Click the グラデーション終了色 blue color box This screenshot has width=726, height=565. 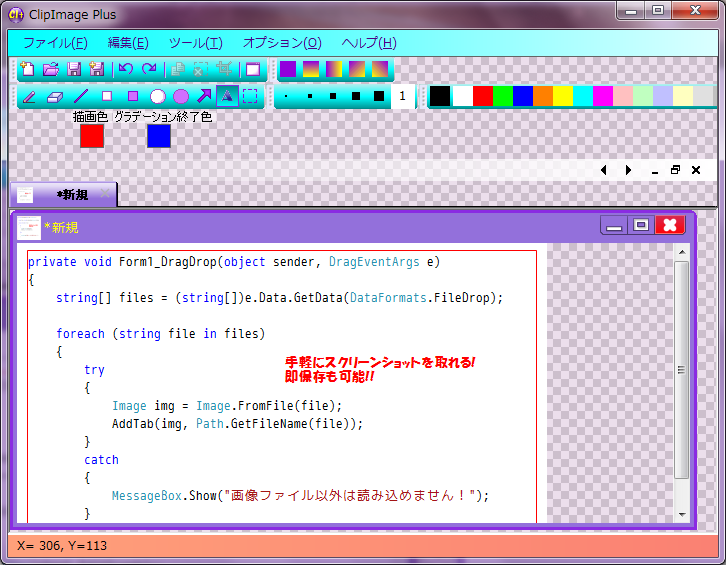[x=159, y=136]
